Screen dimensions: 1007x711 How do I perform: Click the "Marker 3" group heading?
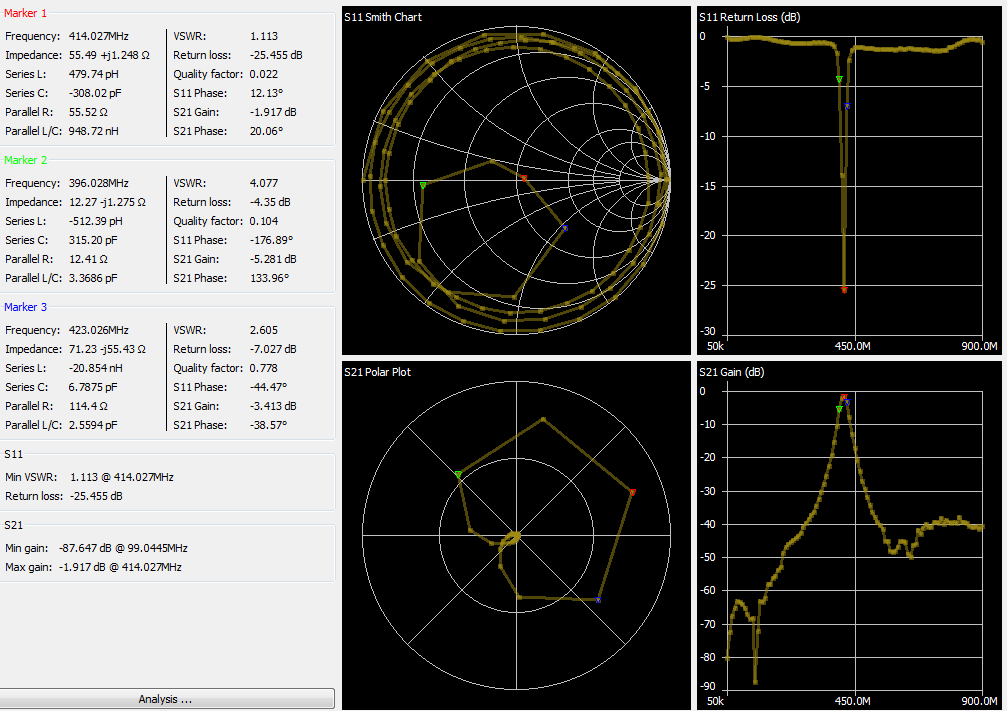click(26, 307)
